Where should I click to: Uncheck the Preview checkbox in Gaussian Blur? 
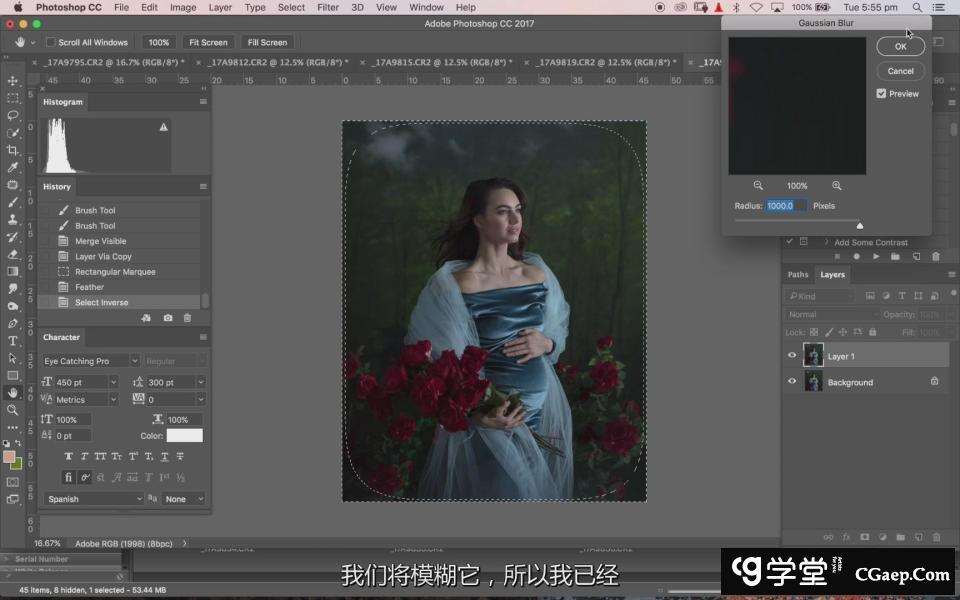coord(881,94)
